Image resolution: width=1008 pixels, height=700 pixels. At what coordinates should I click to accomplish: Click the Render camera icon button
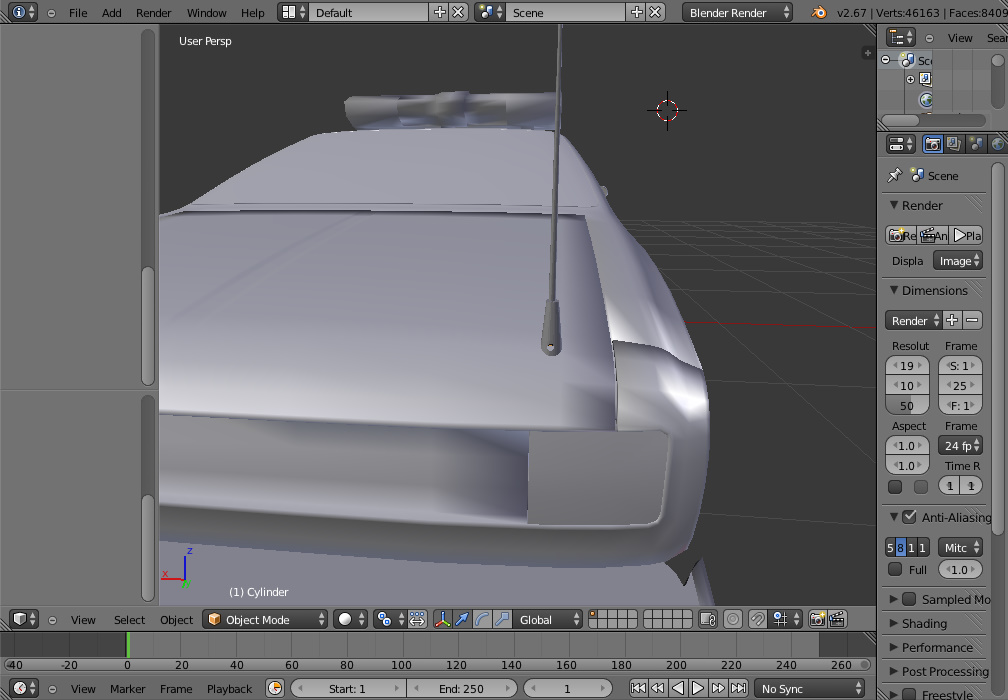pos(902,235)
